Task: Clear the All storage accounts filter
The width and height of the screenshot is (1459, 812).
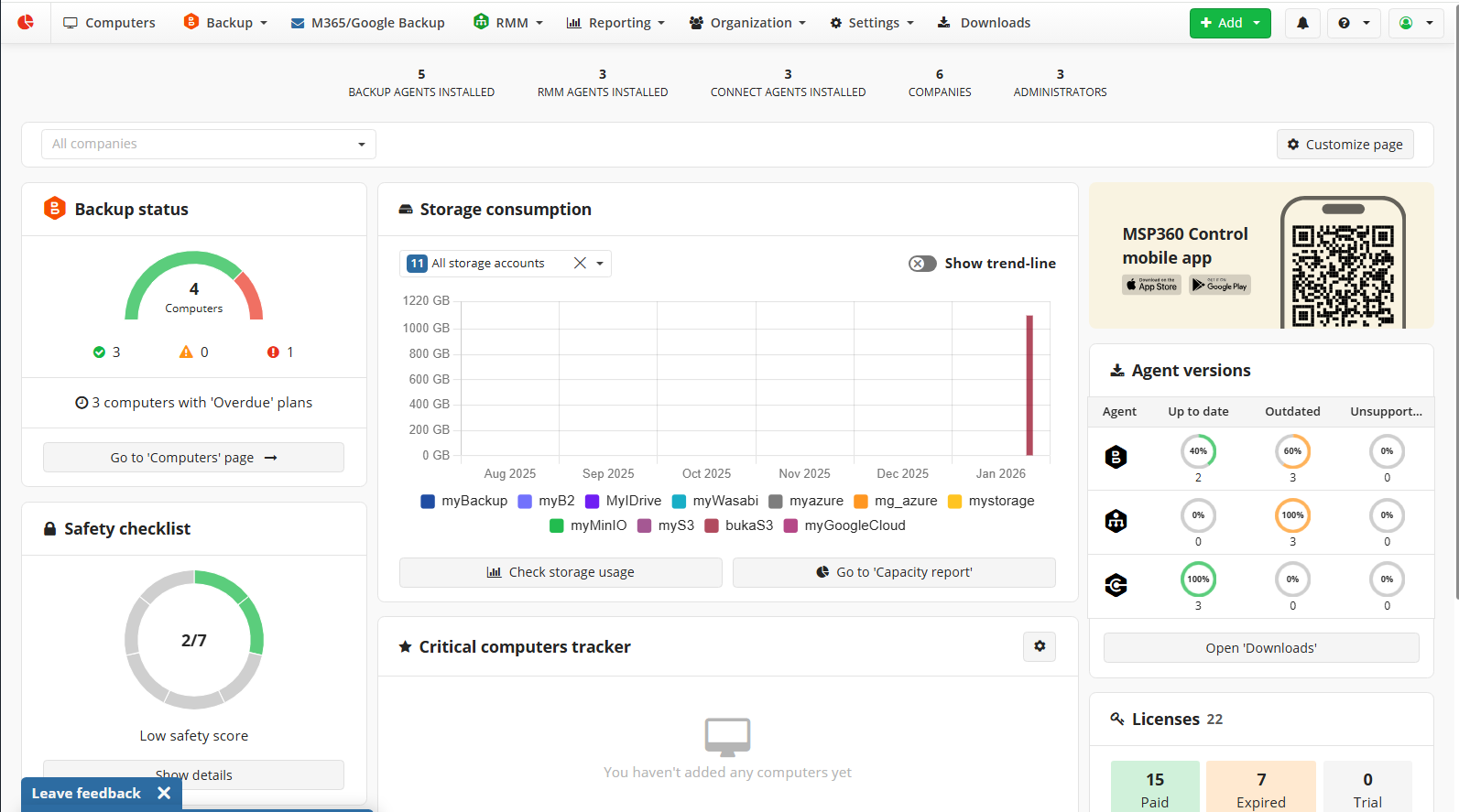Action: 580,264
